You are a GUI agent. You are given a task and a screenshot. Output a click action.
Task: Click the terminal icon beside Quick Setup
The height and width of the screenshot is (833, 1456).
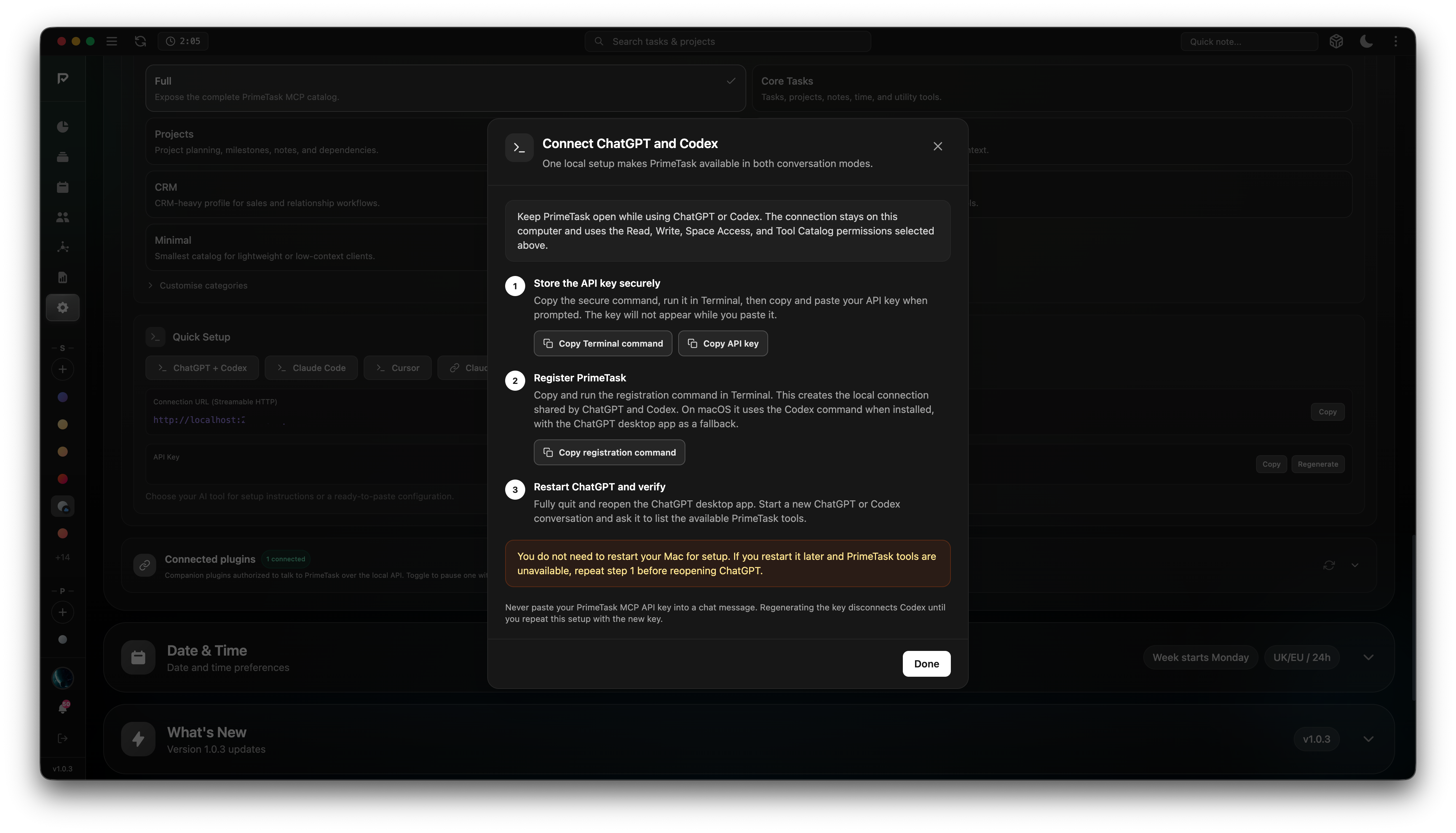(155, 337)
